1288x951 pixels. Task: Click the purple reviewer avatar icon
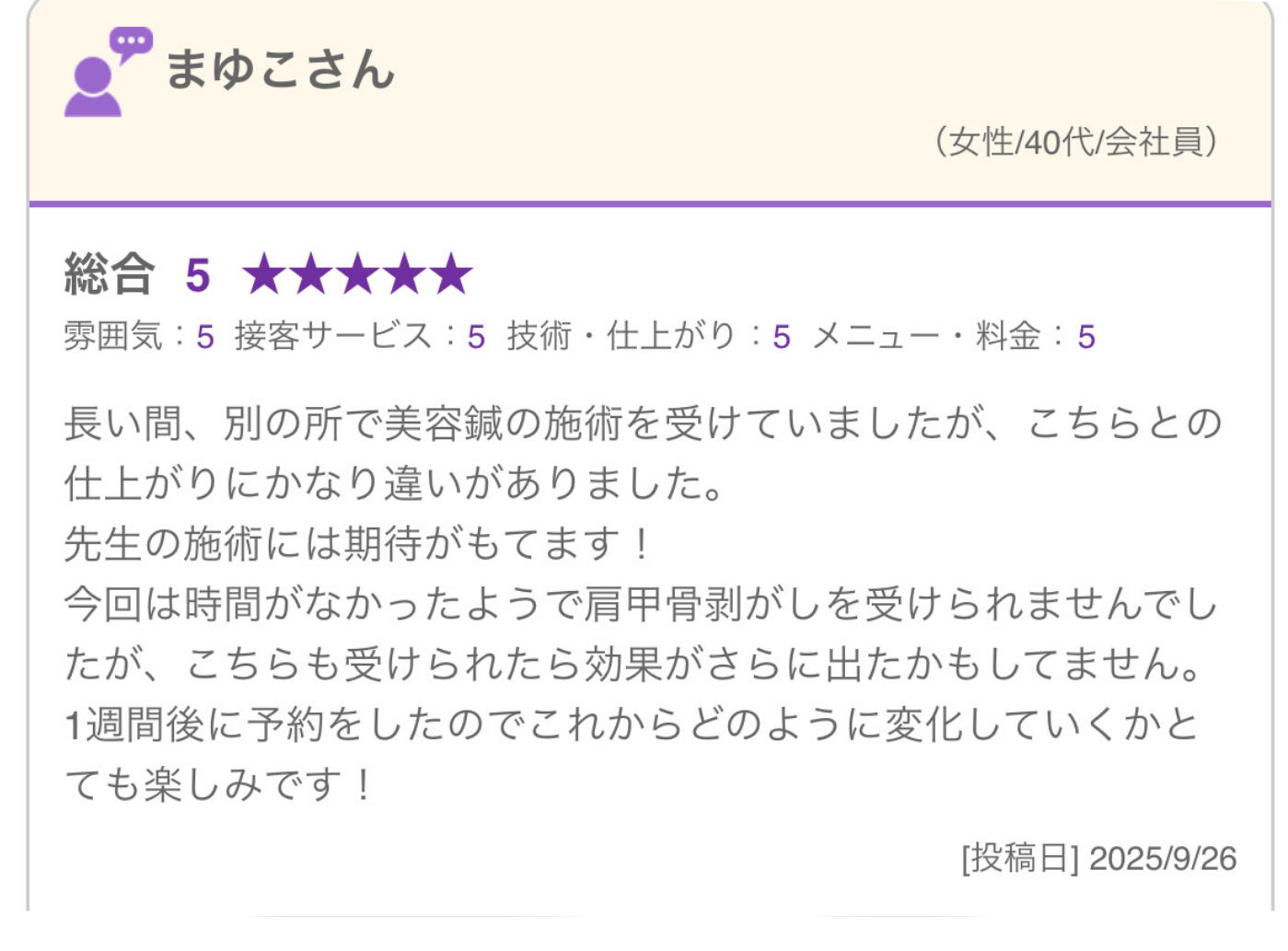point(92,87)
